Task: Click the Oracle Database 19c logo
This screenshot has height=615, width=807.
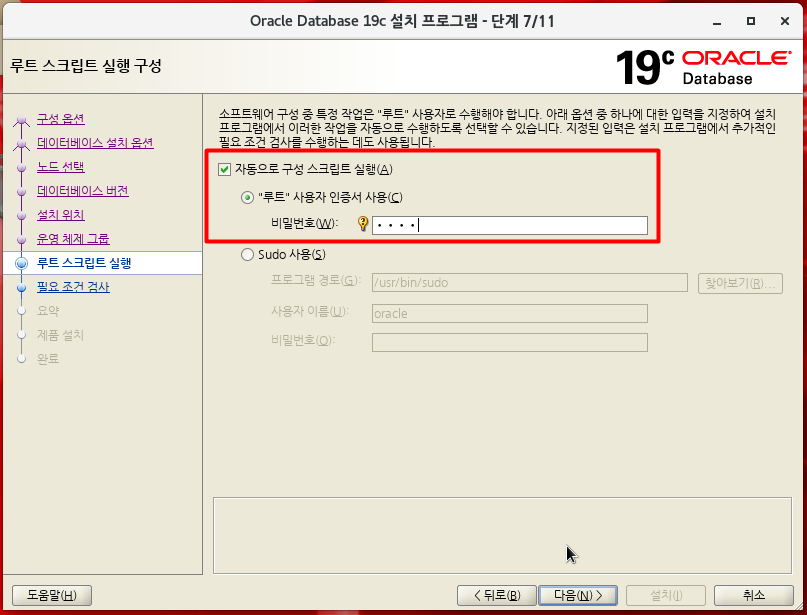Action: tap(704, 67)
